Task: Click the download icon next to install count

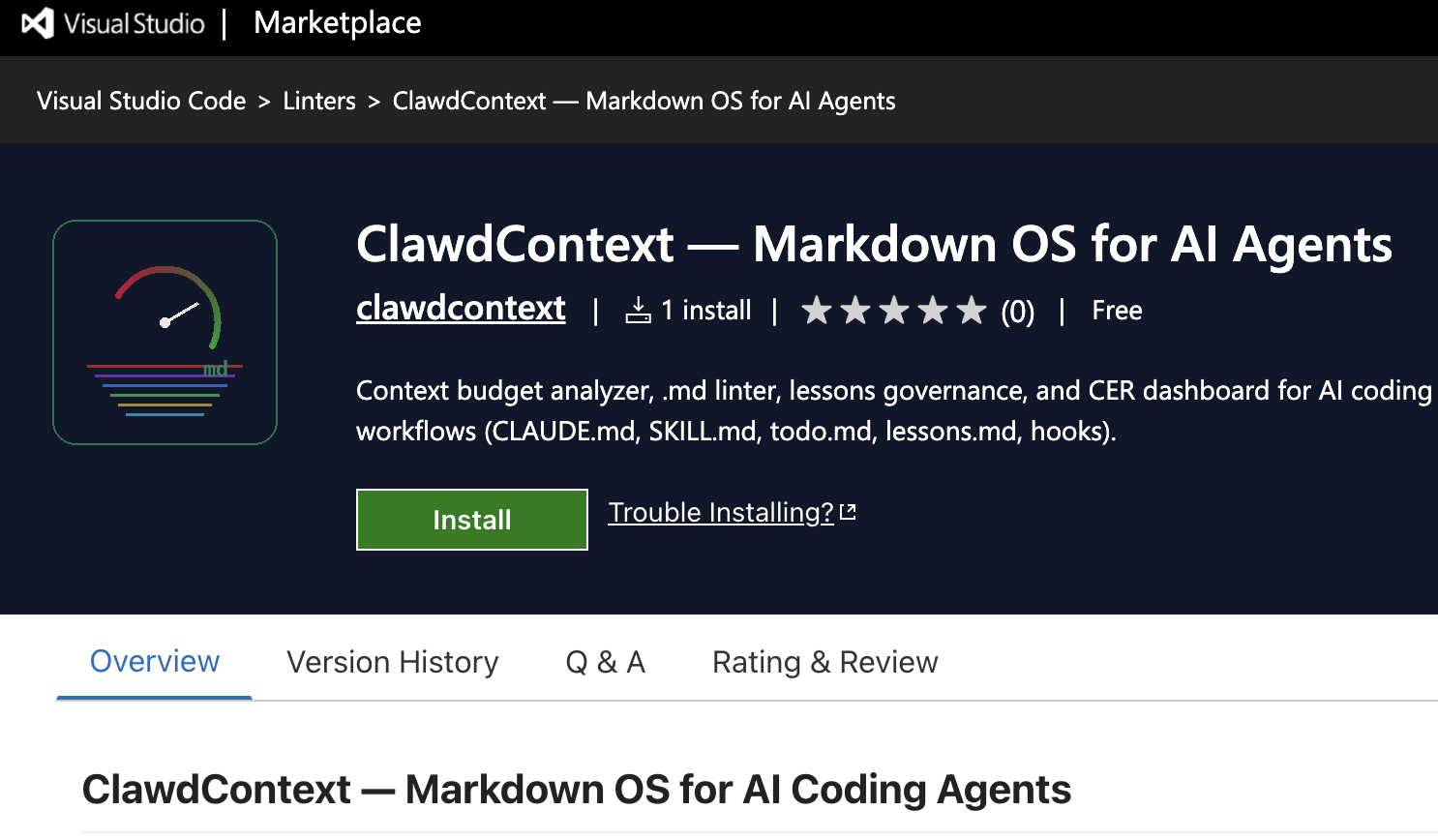Action: pyautogui.click(x=640, y=310)
